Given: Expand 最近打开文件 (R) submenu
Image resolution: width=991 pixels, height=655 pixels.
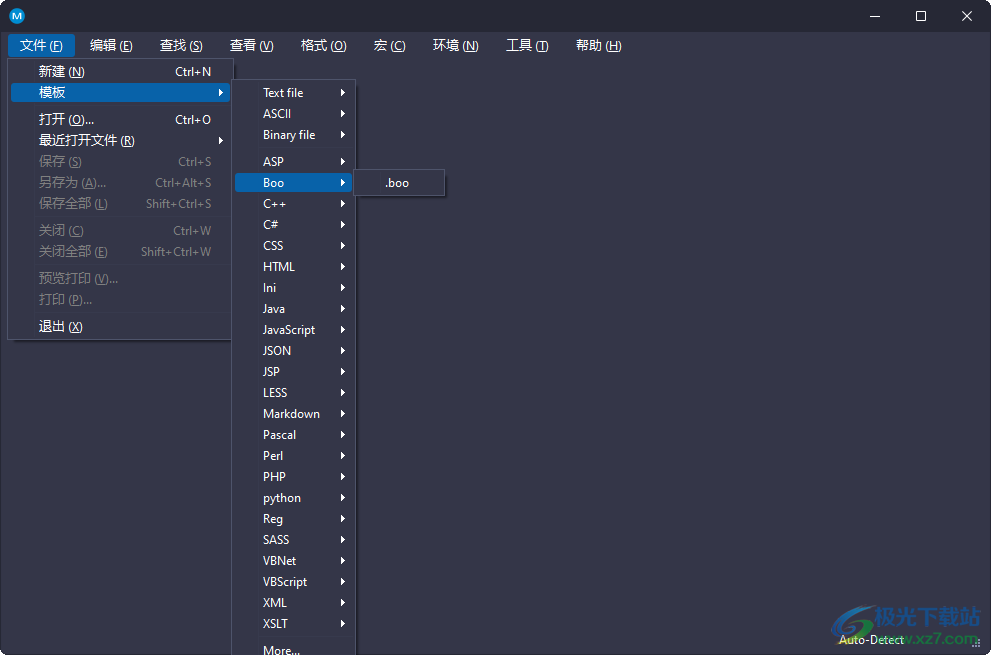Looking at the screenshot, I should (x=121, y=140).
